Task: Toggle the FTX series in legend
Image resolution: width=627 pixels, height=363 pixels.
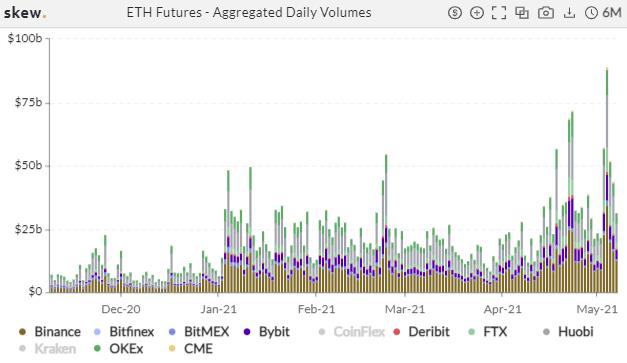Action: (487, 331)
